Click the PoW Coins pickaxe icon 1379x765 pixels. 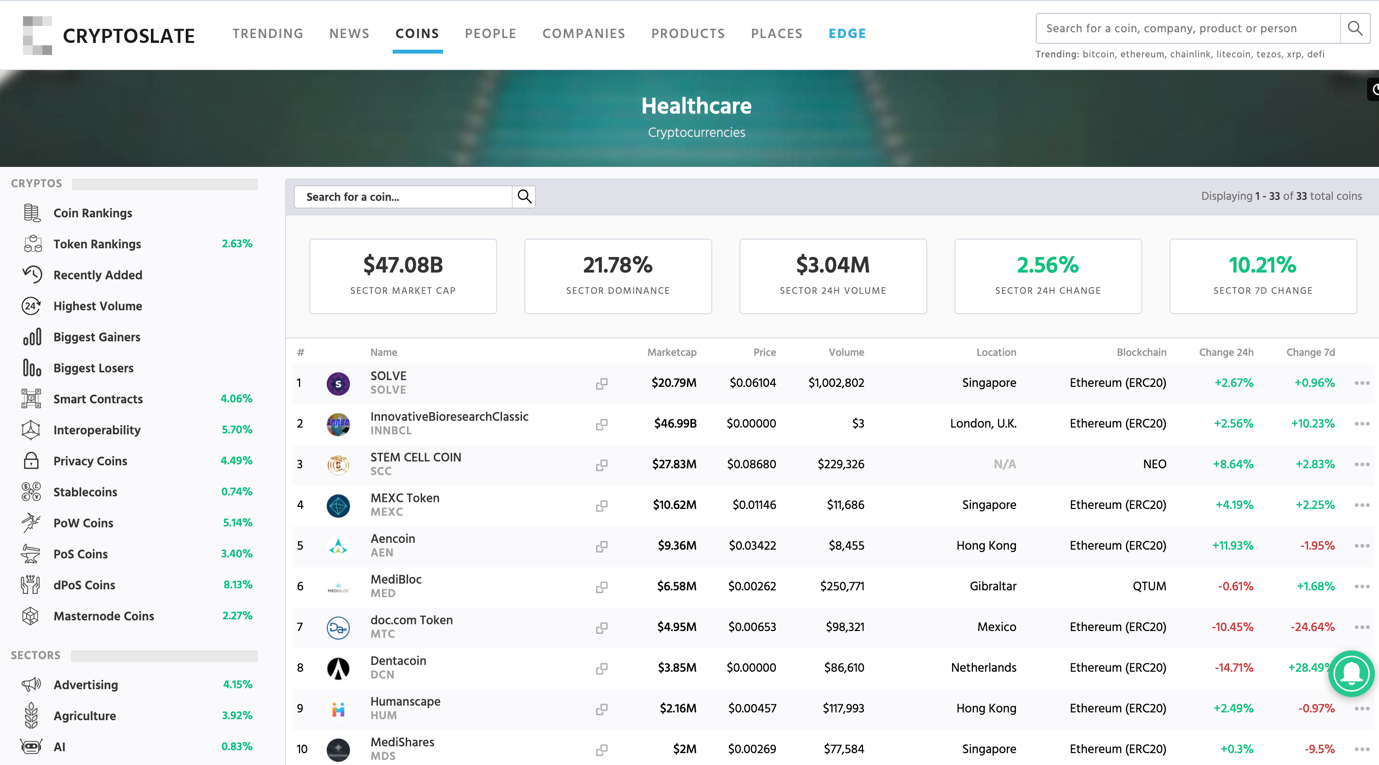click(x=32, y=523)
